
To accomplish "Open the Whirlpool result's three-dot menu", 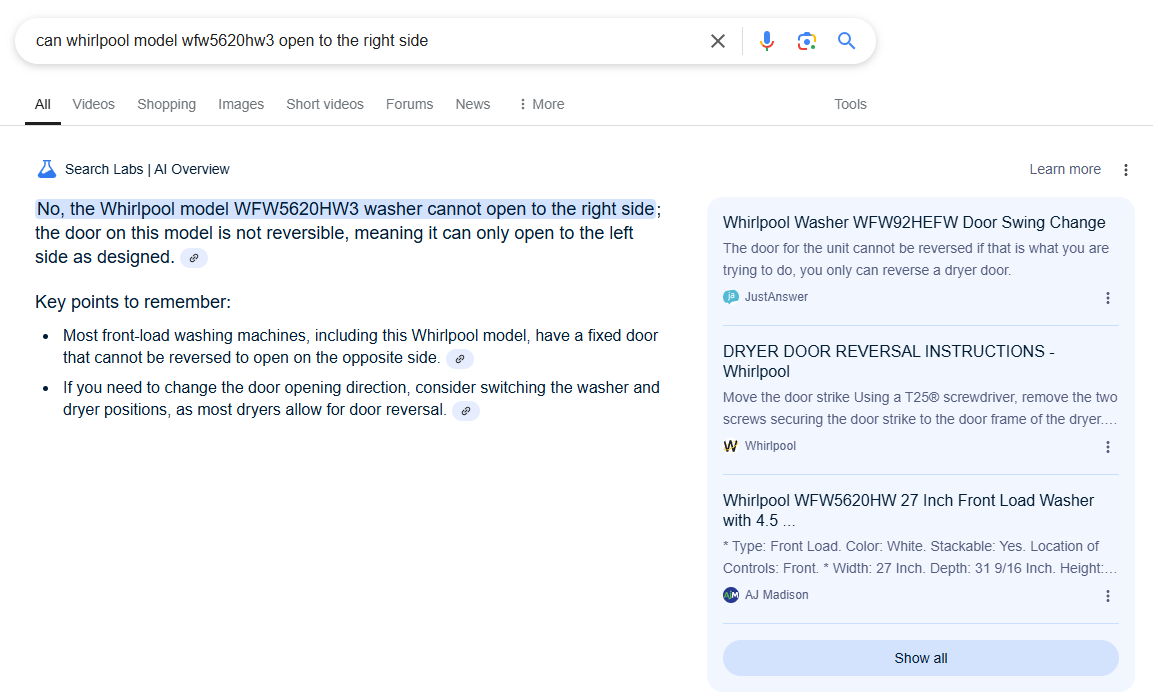I will (x=1108, y=447).
